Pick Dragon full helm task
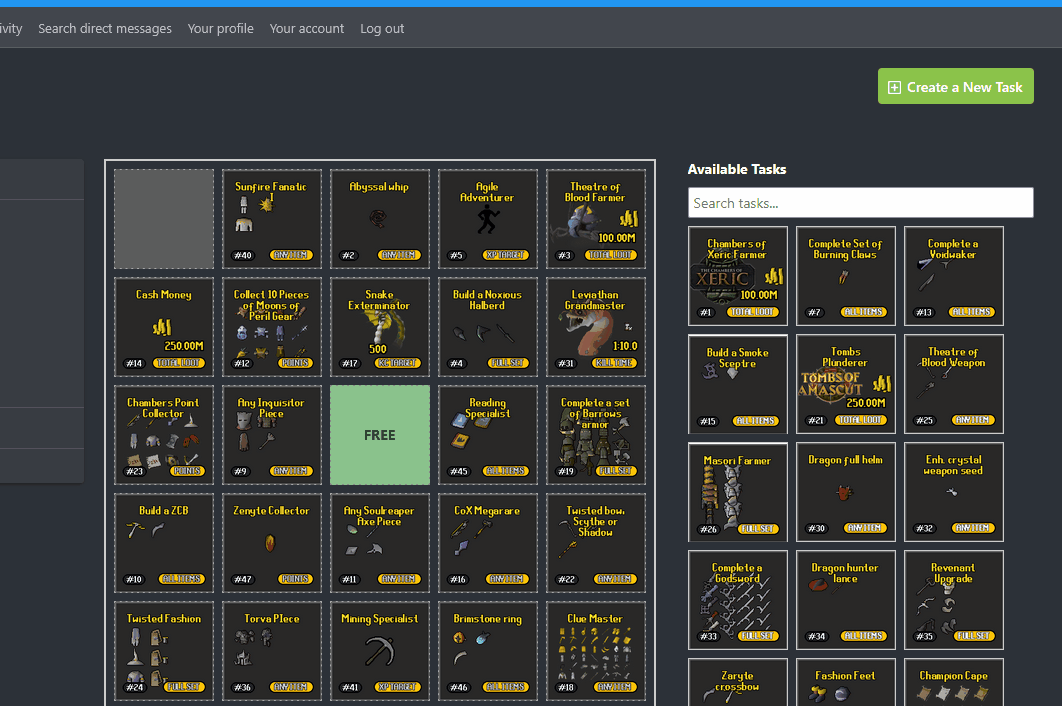This screenshot has width=1062, height=706. [846, 492]
